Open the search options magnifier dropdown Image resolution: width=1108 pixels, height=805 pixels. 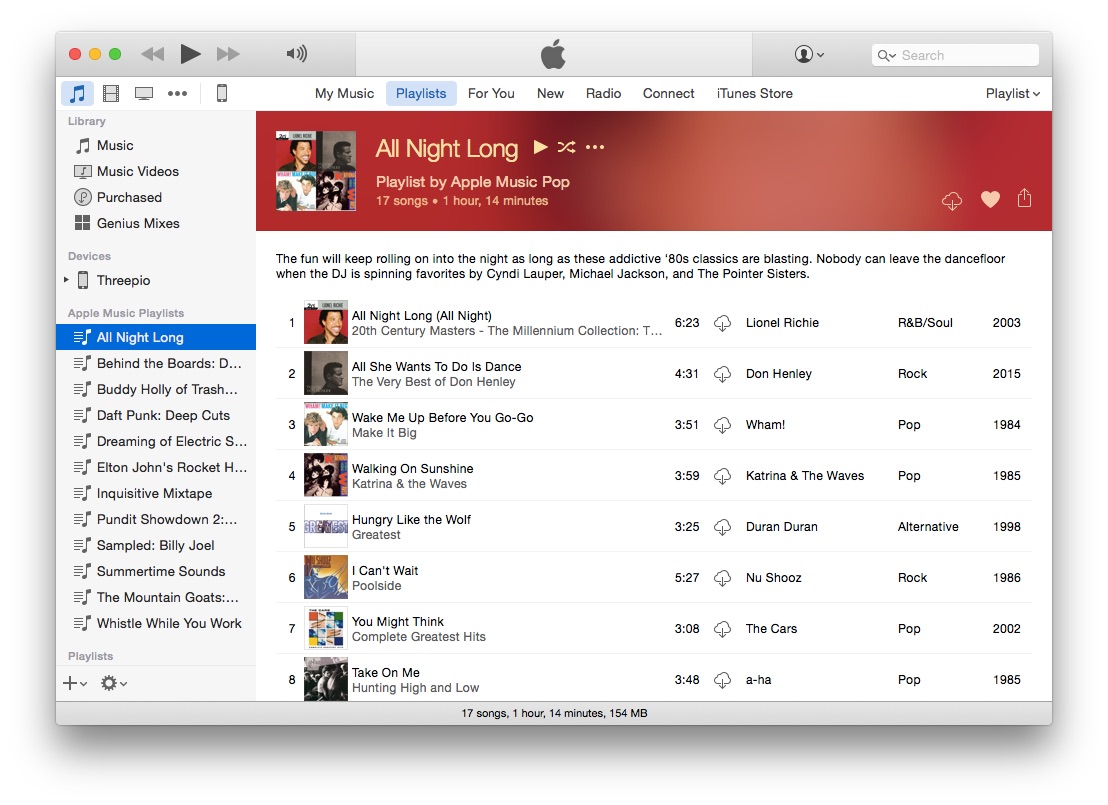point(887,55)
